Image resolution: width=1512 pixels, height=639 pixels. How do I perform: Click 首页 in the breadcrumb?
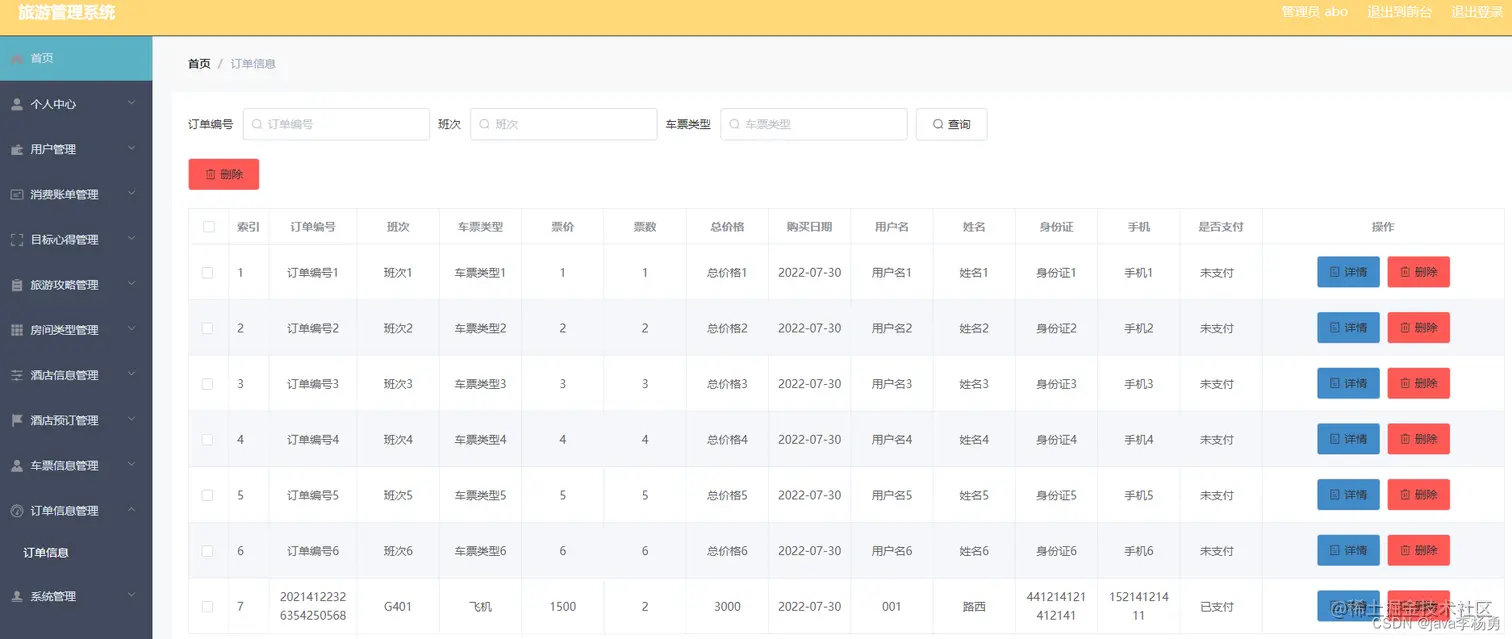point(199,64)
